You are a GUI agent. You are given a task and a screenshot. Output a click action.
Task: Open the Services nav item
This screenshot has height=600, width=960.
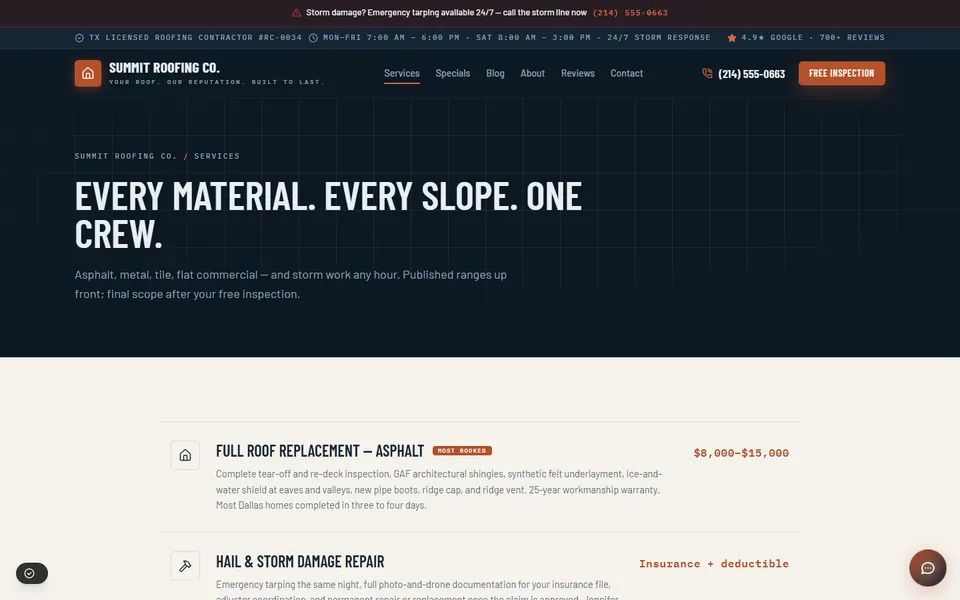pyautogui.click(x=402, y=73)
